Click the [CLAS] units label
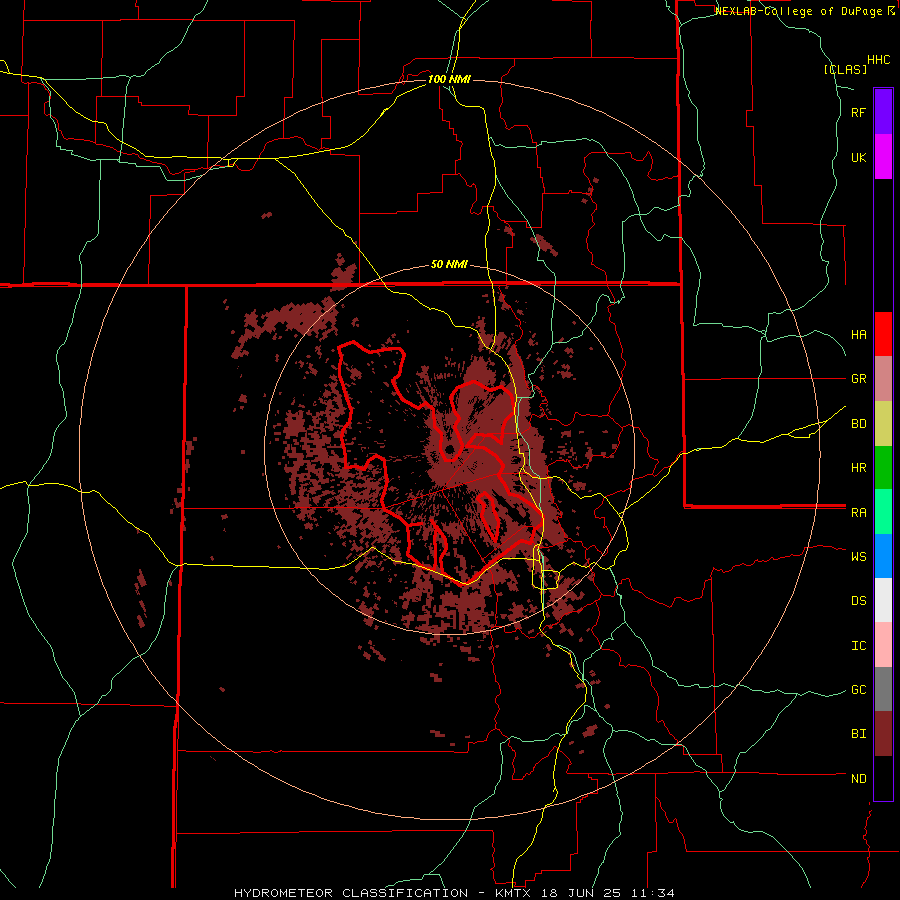Screen dimensions: 900x900 tap(845, 69)
